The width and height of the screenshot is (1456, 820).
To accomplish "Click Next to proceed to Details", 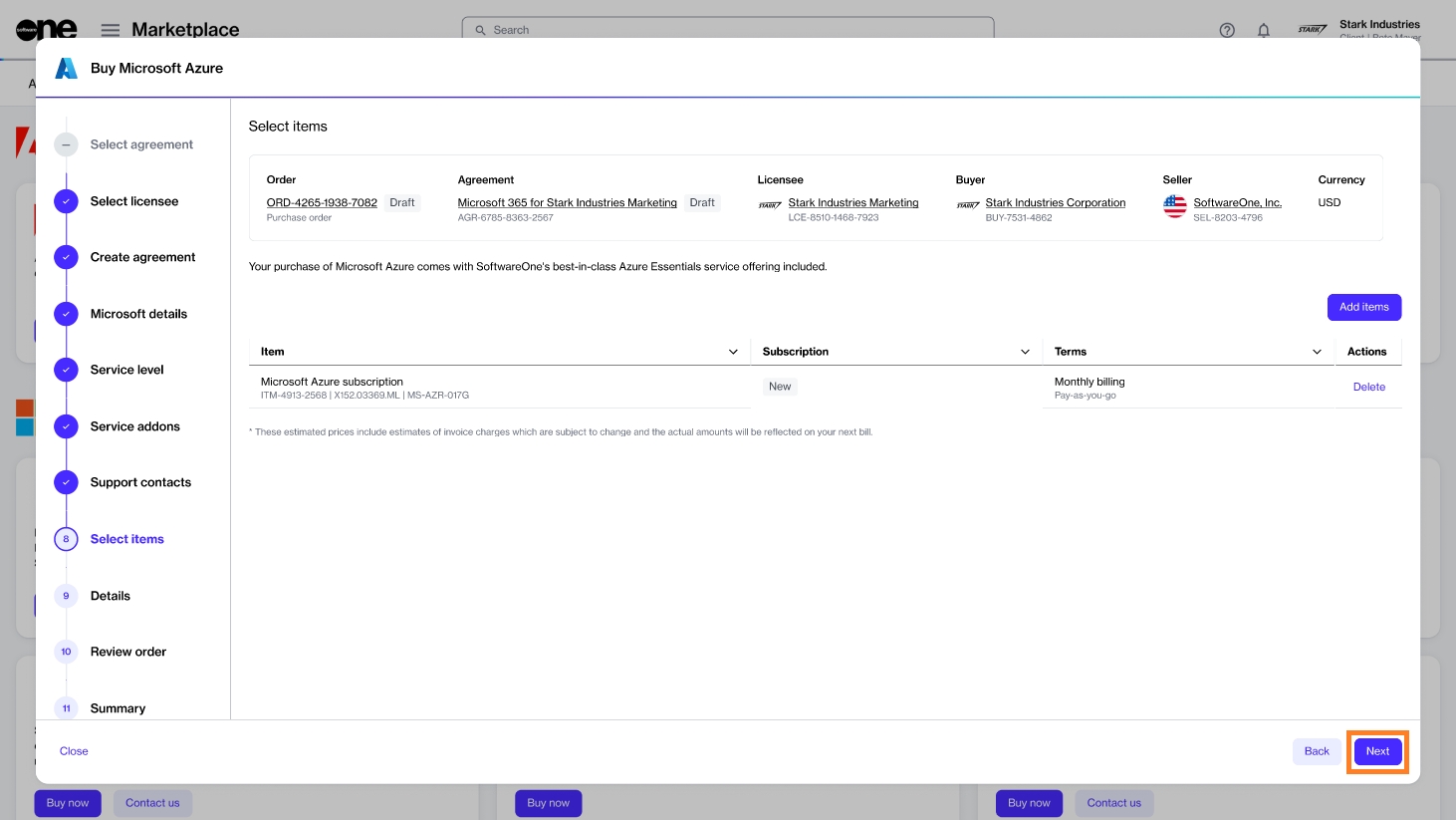I will [1377, 751].
